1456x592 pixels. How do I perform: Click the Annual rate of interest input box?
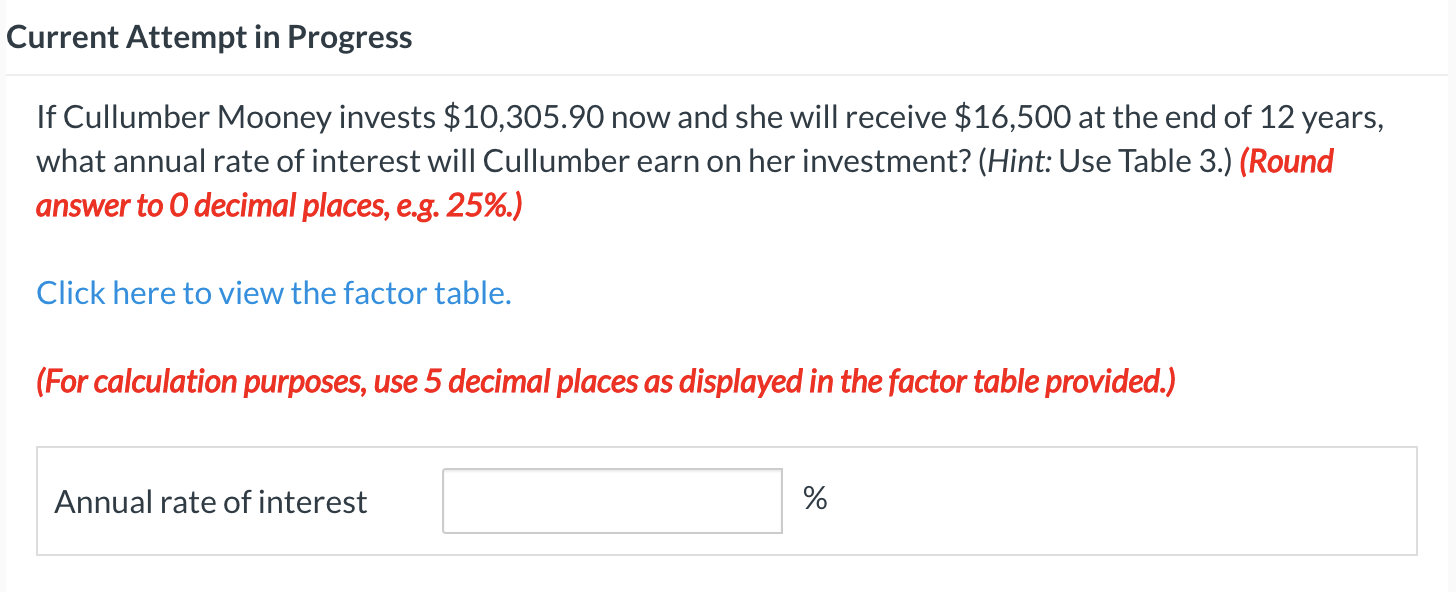(611, 500)
